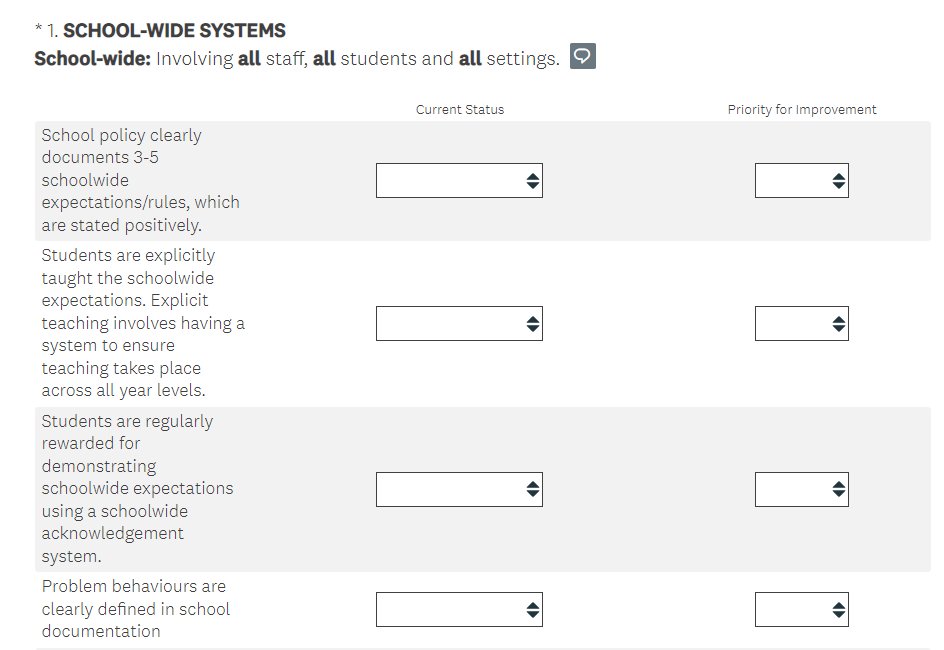The image size is (944, 650).
Task: Click the "Students are explicitly taught" row label
Action: click(142, 323)
